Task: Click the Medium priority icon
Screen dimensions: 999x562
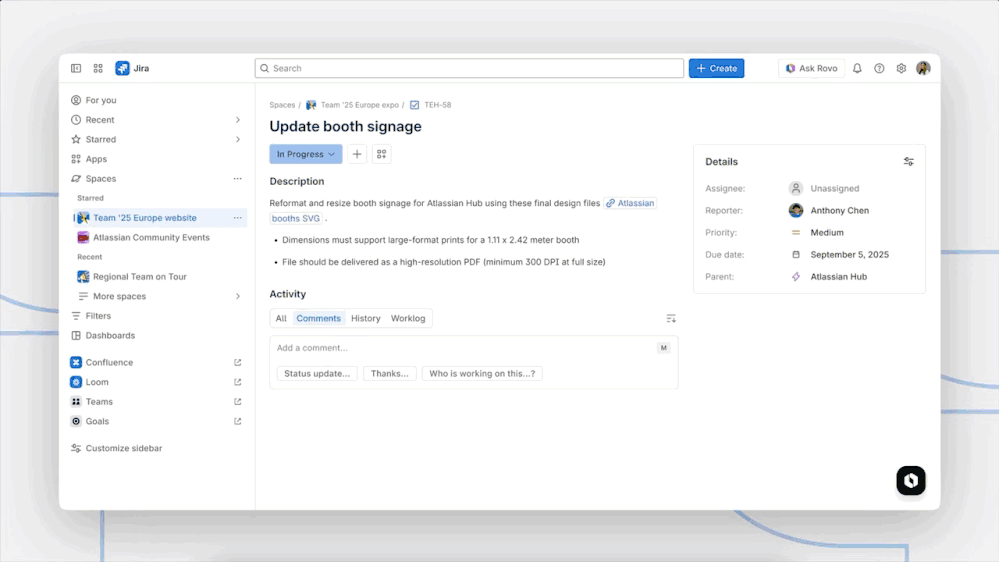Action: tap(796, 233)
